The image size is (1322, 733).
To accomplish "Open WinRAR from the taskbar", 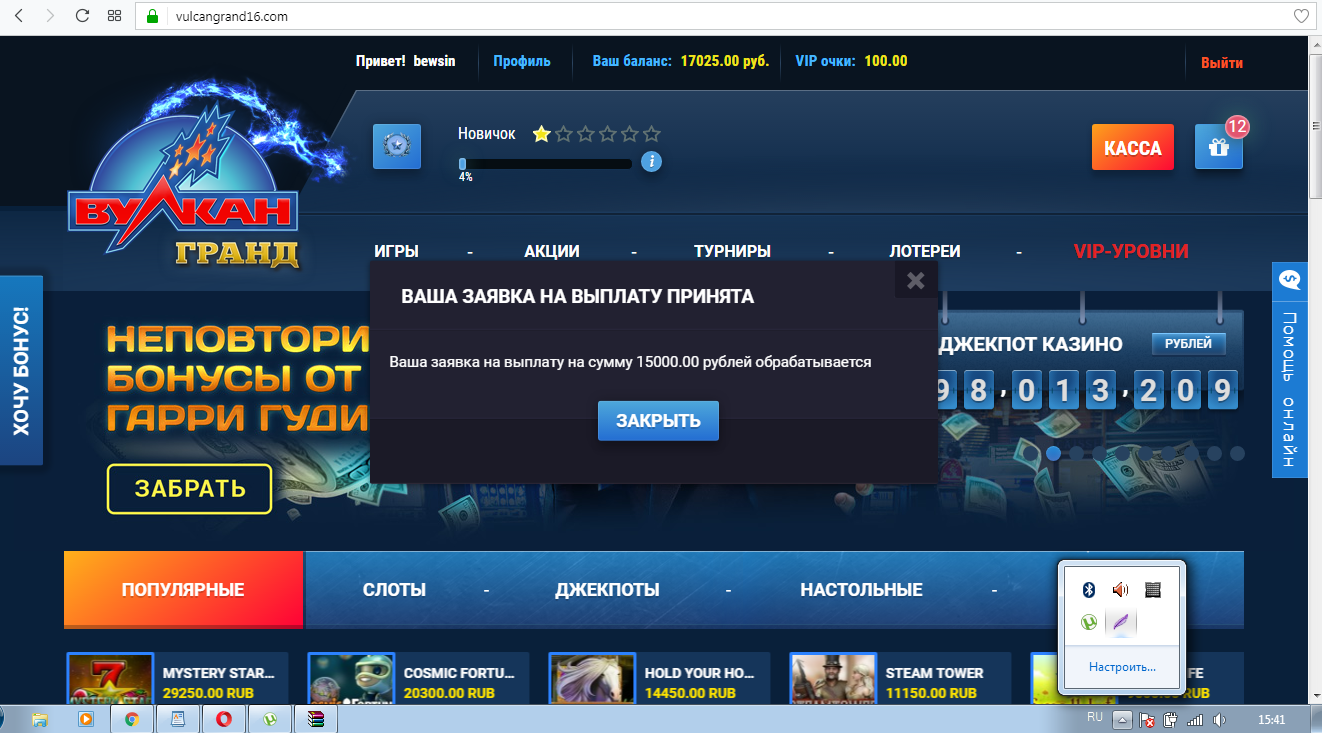I will (316, 719).
